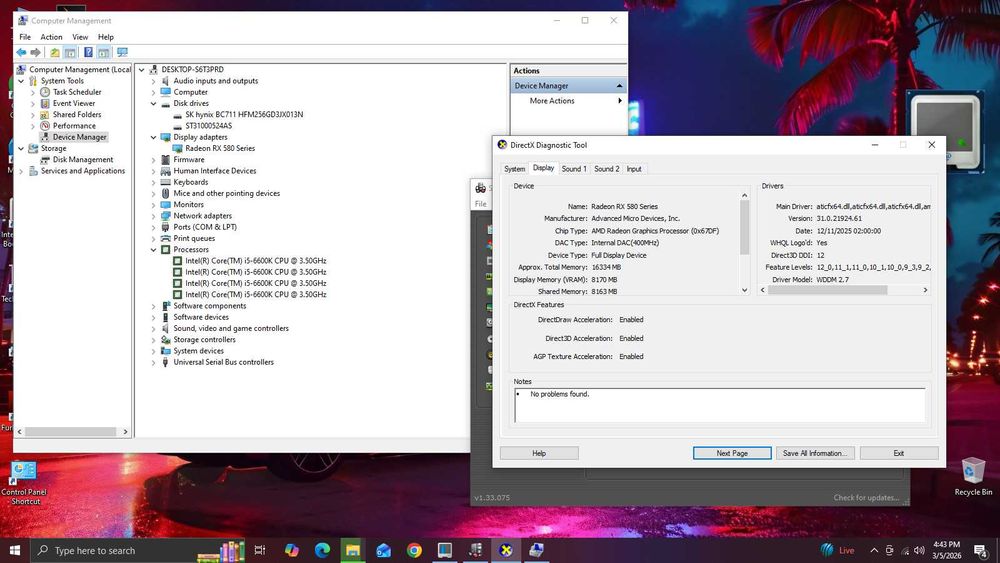This screenshot has width=1000, height=563.
Task: Click the Help button in DirectX Diagnostic Tool
Action: click(539, 453)
